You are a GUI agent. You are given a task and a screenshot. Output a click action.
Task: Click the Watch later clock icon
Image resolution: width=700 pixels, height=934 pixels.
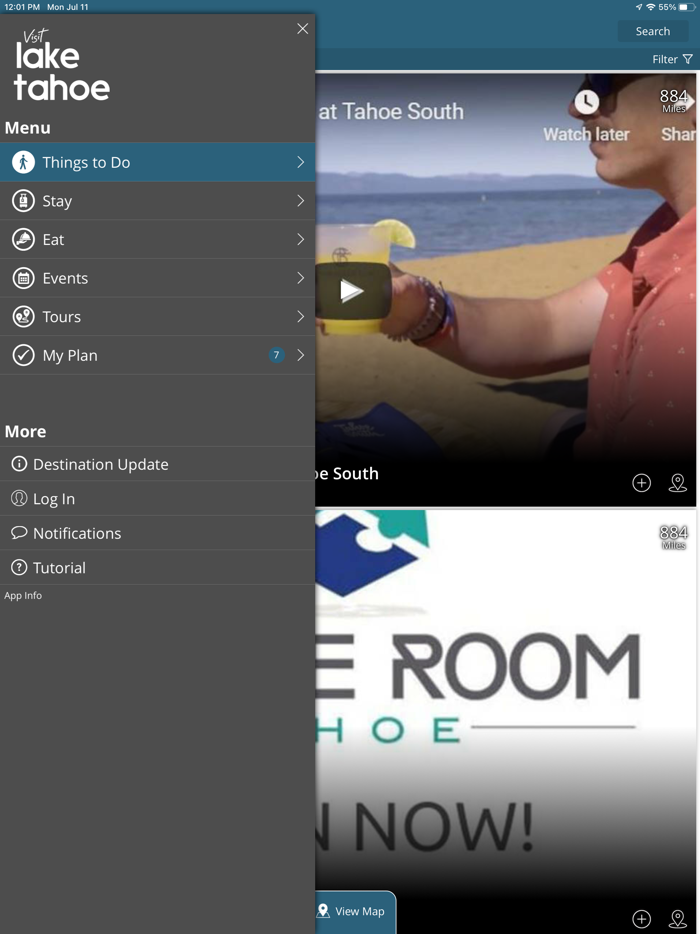click(x=586, y=103)
